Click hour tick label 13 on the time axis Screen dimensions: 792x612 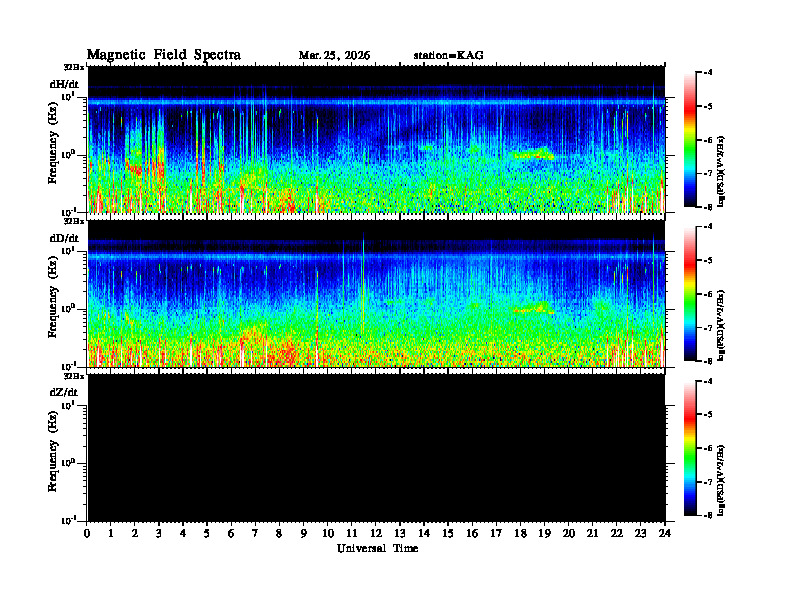pyautogui.click(x=400, y=534)
